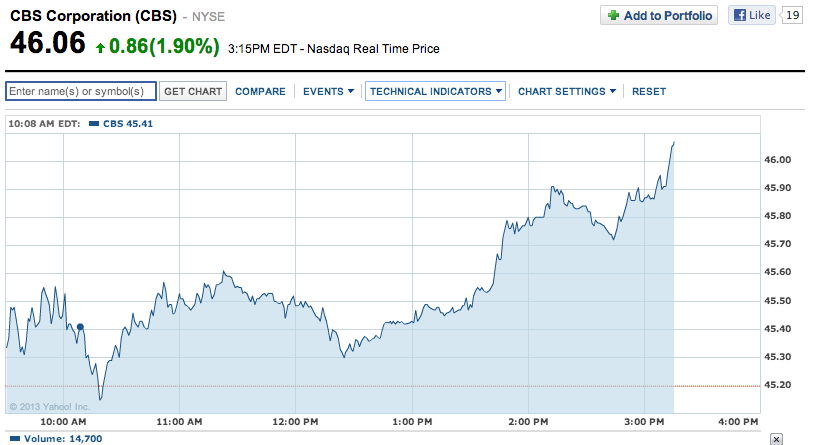This screenshot has height=445, width=825.
Task: Click the 46.06 price value
Action: pyautogui.click(x=48, y=43)
